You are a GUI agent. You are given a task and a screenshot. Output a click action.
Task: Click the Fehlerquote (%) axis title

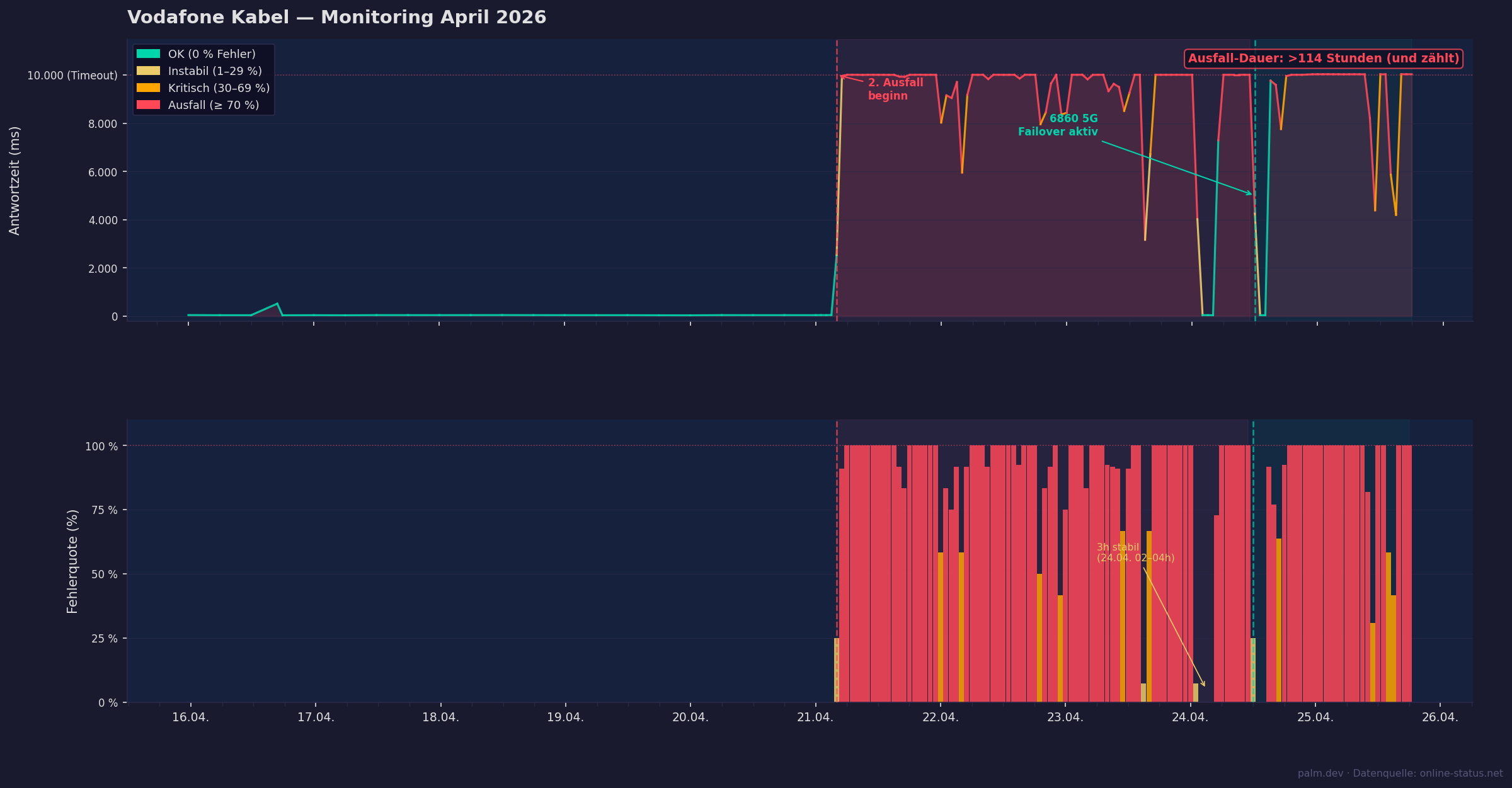72,561
